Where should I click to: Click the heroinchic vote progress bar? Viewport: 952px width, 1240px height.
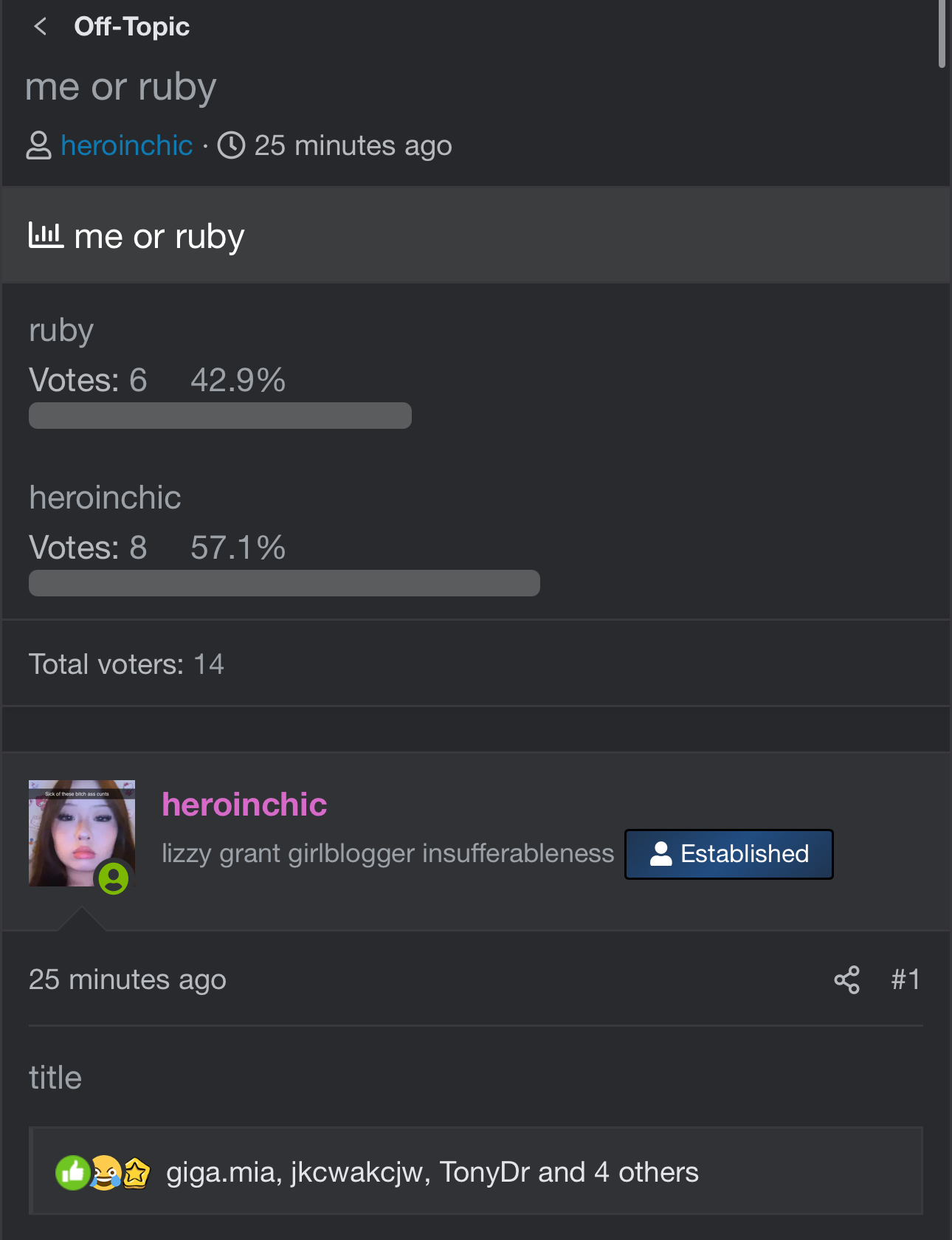pyautogui.click(x=284, y=583)
